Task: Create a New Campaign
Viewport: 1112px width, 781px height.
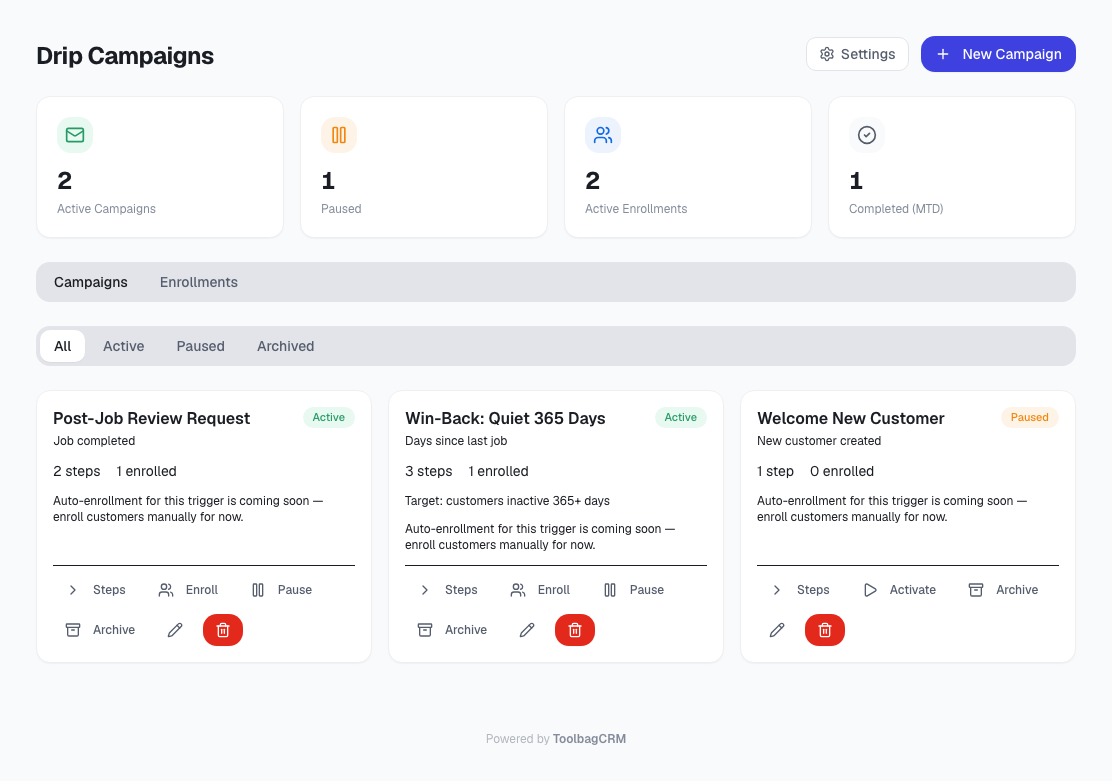Action: pos(998,54)
